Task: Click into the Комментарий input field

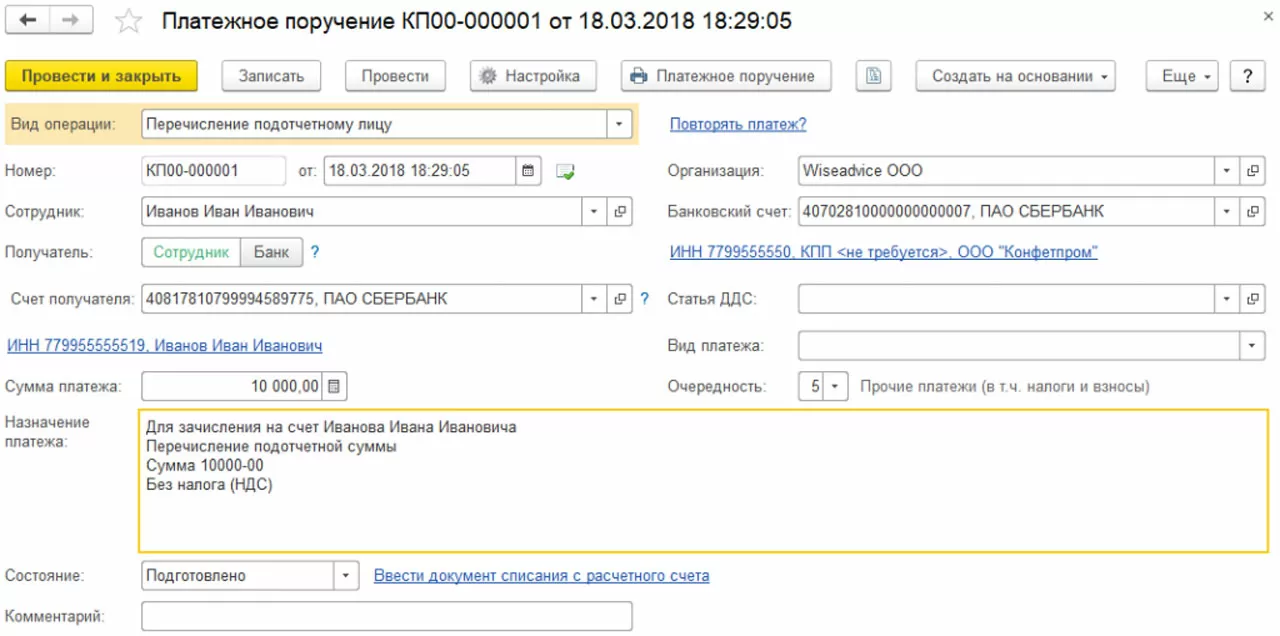Action: pos(386,616)
